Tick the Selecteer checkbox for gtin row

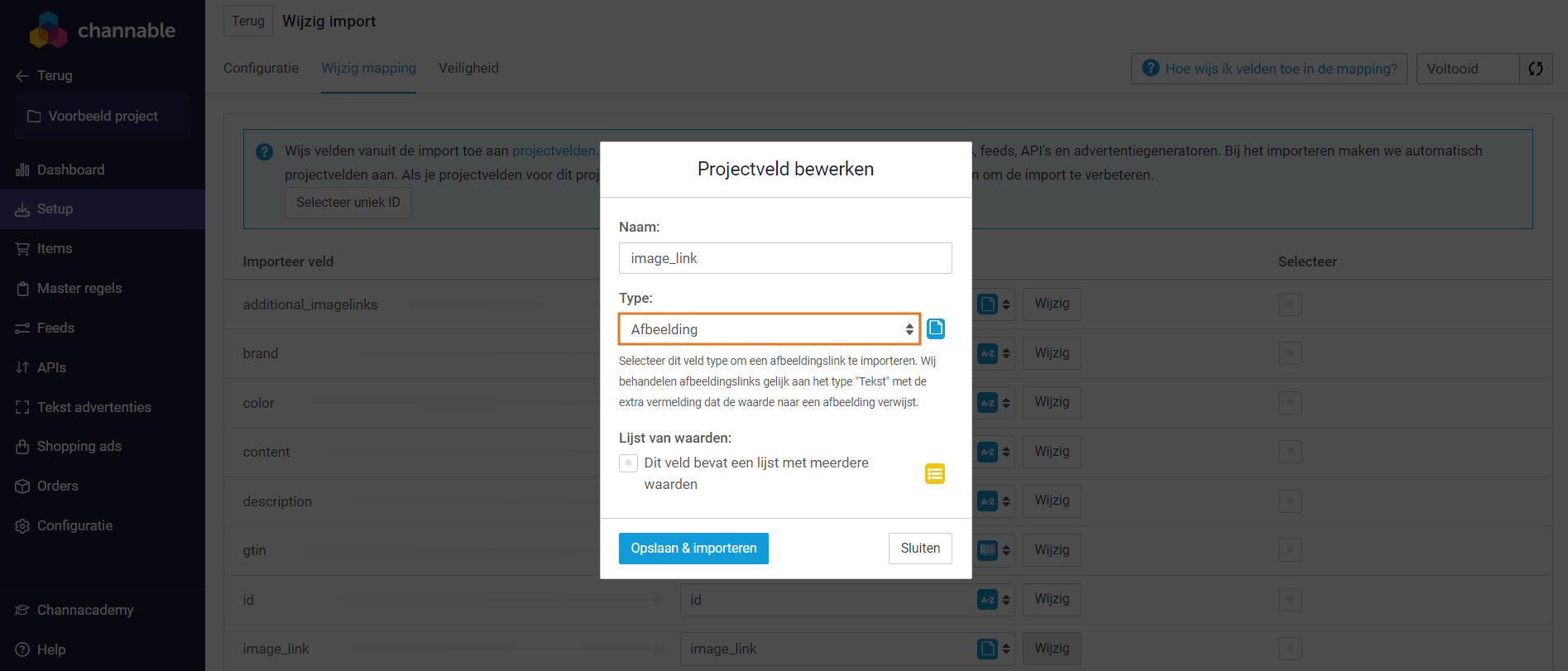pos(1290,550)
